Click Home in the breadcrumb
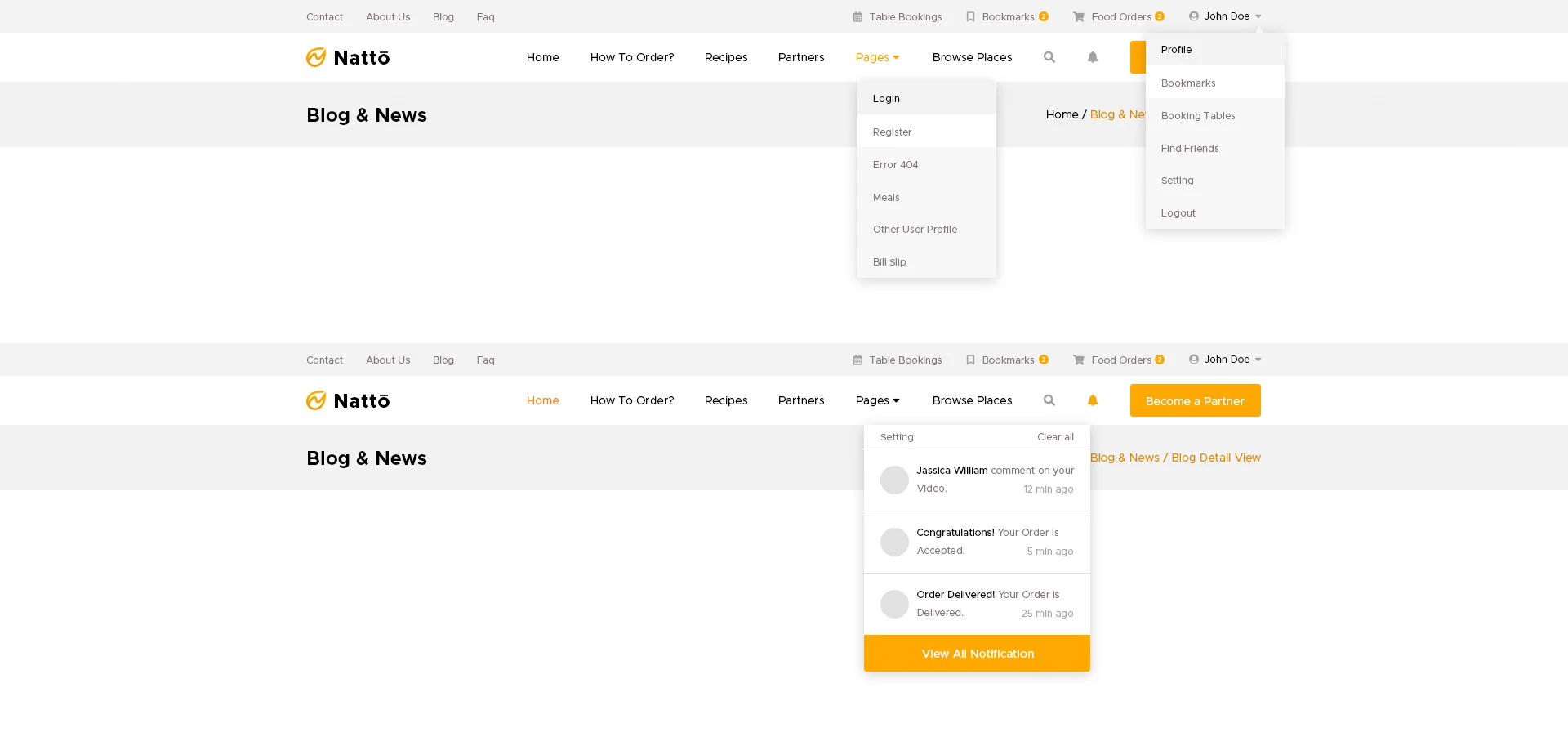 [x=1062, y=114]
